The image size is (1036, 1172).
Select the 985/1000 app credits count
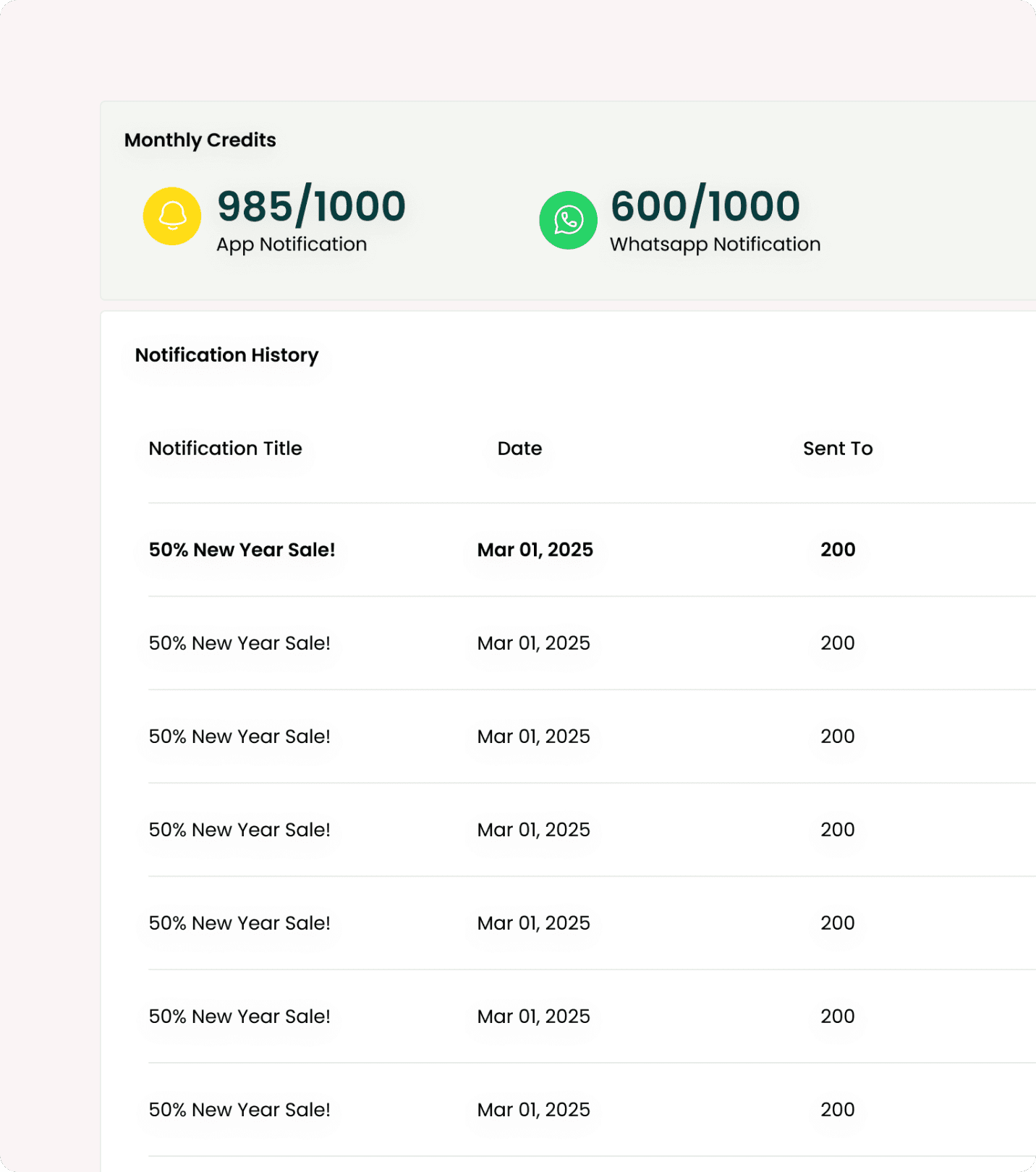click(311, 206)
